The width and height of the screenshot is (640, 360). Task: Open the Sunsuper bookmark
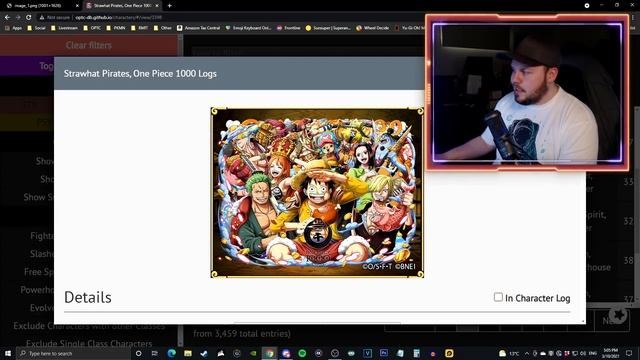pyautogui.click(x=328, y=28)
